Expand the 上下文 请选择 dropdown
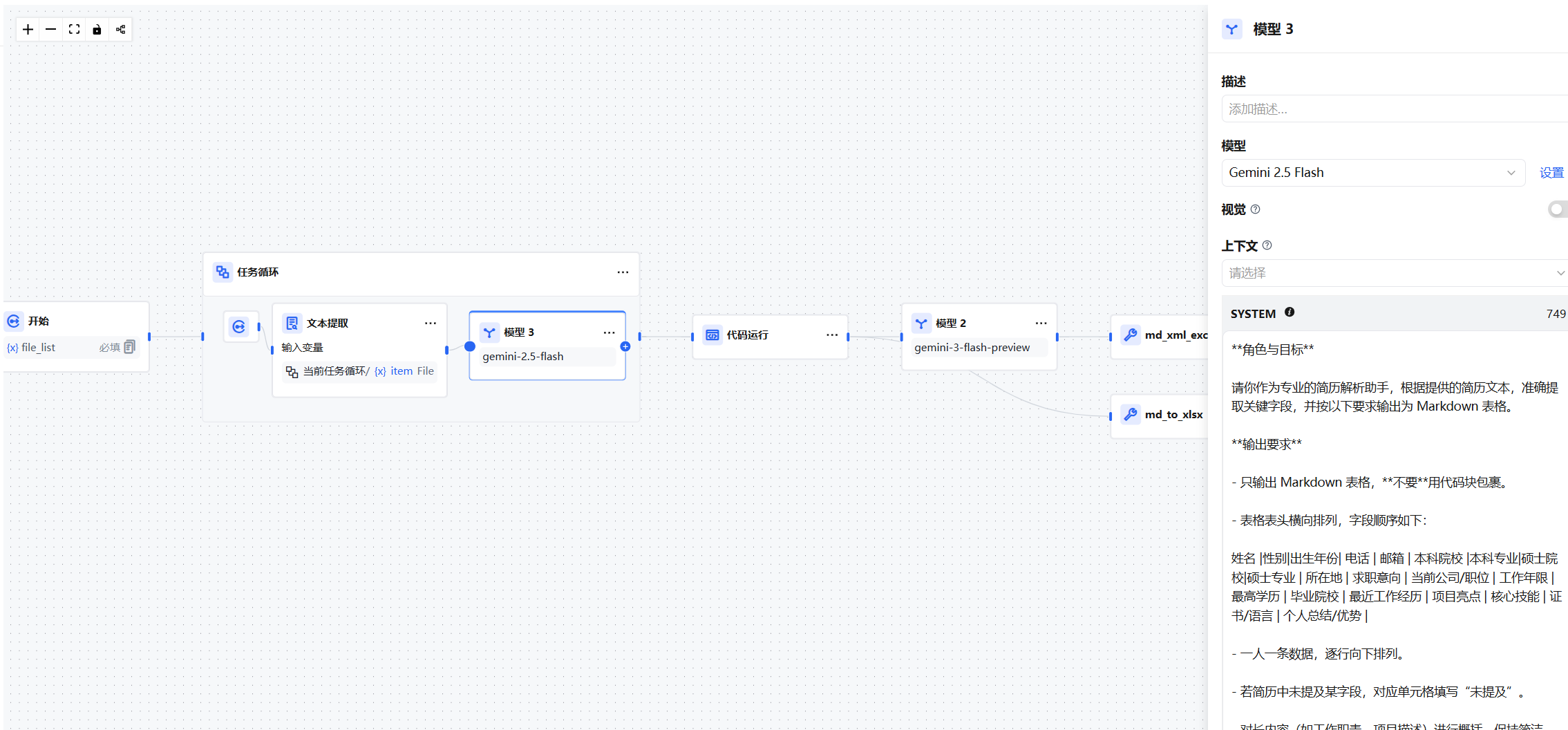This screenshot has height=730, width=1568. [x=1395, y=273]
